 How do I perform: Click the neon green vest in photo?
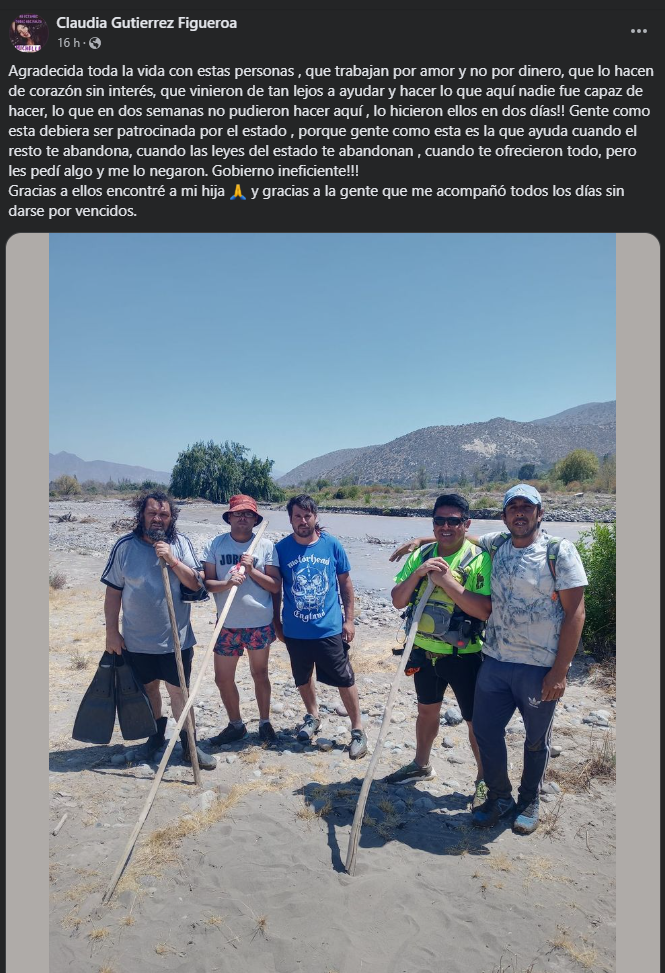click(444, 598)
